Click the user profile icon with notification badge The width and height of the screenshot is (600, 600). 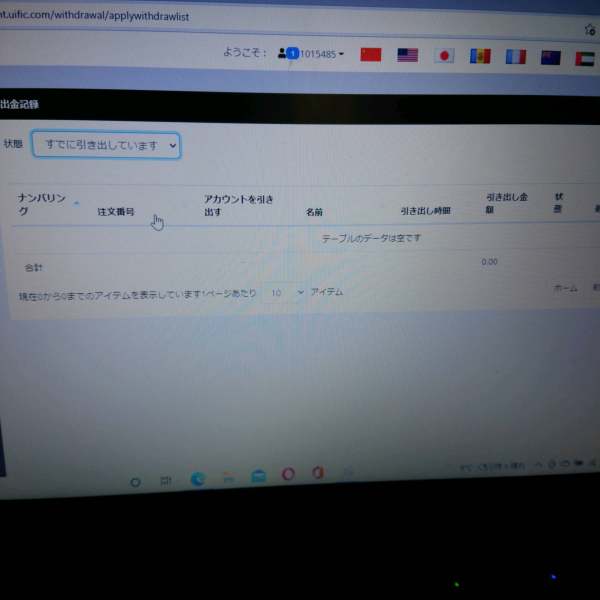coord(288,53)
